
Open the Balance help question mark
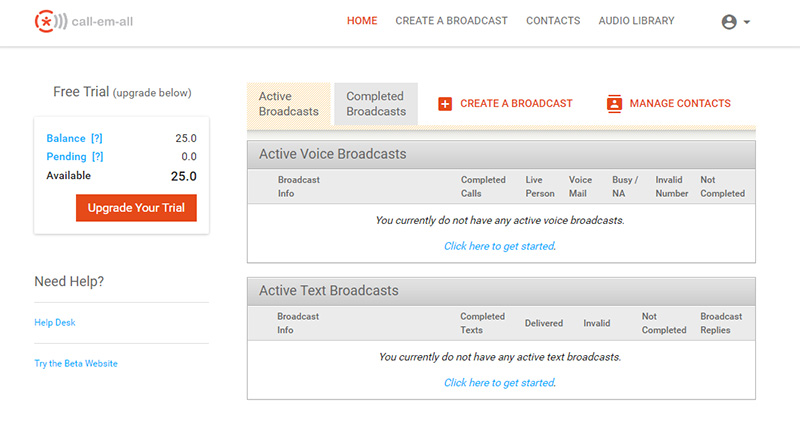pos(97,138)
